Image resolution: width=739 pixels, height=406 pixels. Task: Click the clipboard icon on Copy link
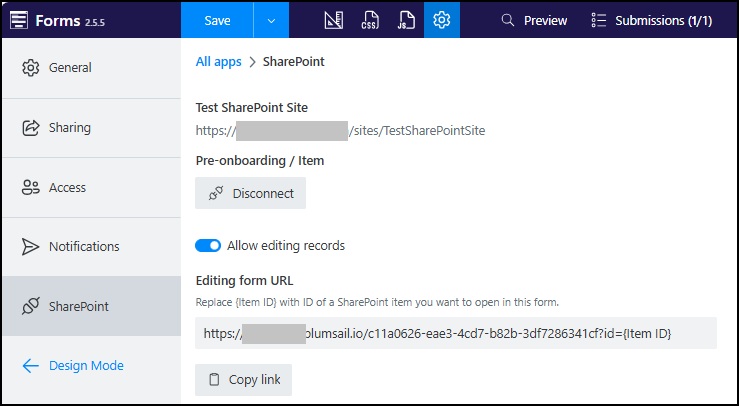[214, 380]
